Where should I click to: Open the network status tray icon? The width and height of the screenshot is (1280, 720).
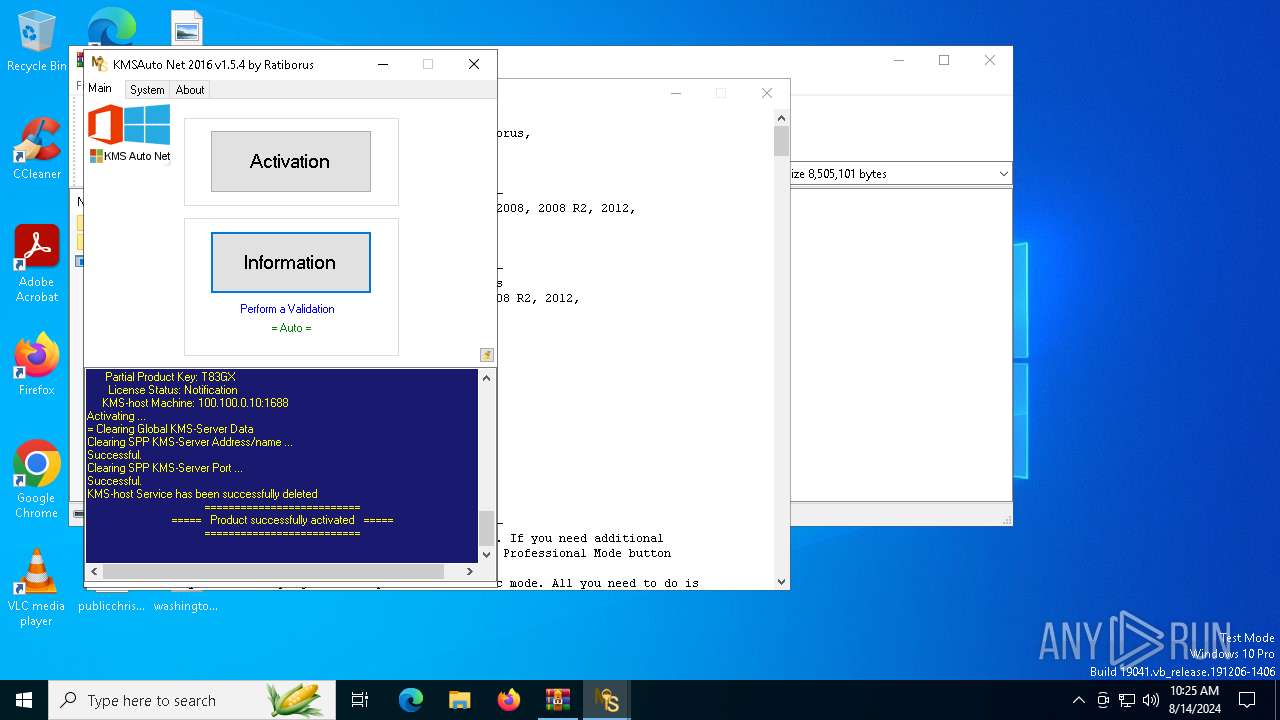(x=1127, y=700)
